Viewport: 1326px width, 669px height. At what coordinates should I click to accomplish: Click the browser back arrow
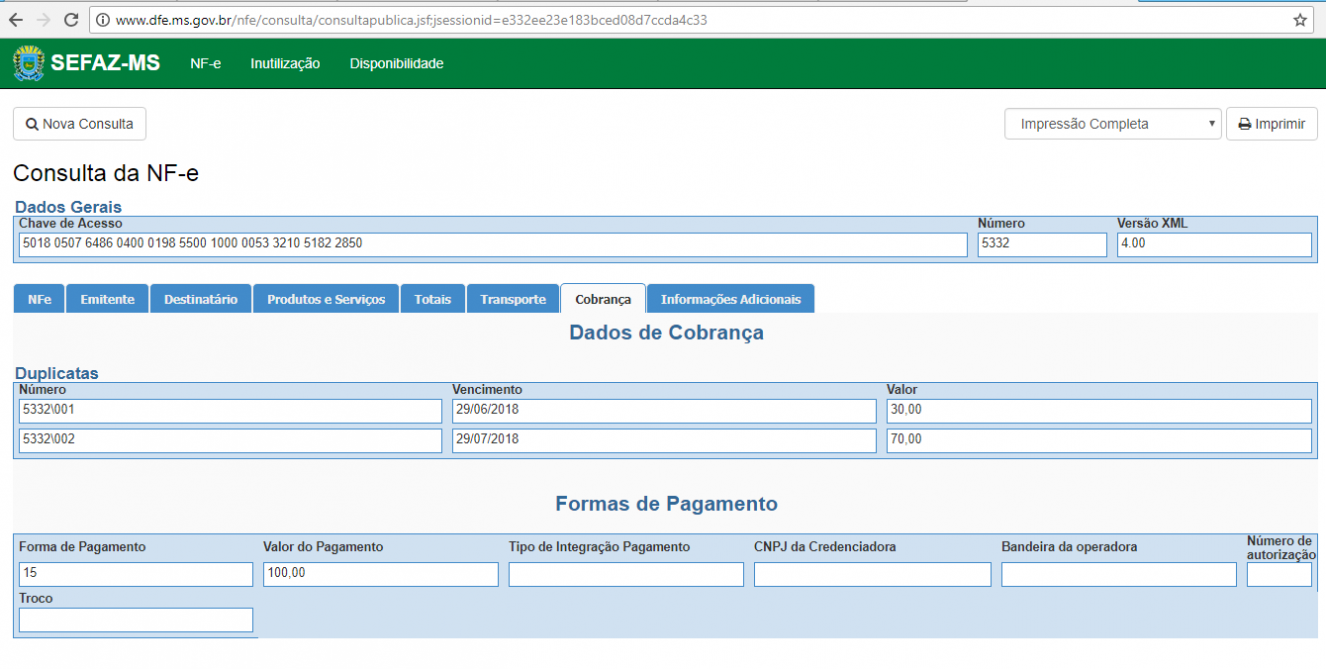click(x=16, y=20)
